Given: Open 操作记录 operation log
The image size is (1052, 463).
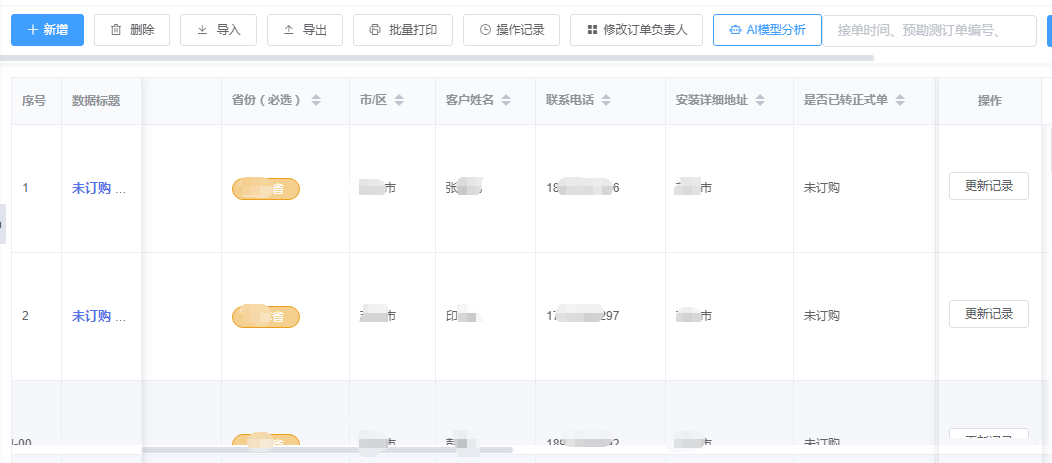Looking at the screenshot, I should [511, 30].
